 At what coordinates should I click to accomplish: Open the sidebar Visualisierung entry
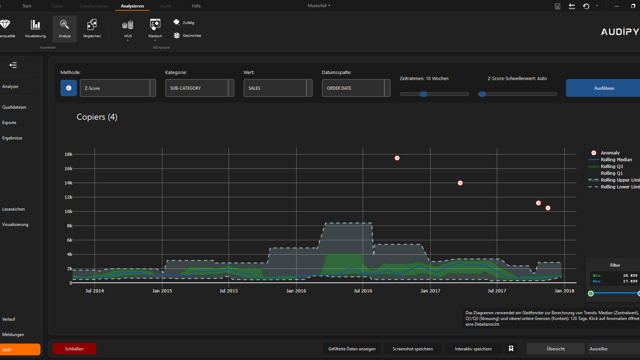pyautogui.click(x=15, y=224)
